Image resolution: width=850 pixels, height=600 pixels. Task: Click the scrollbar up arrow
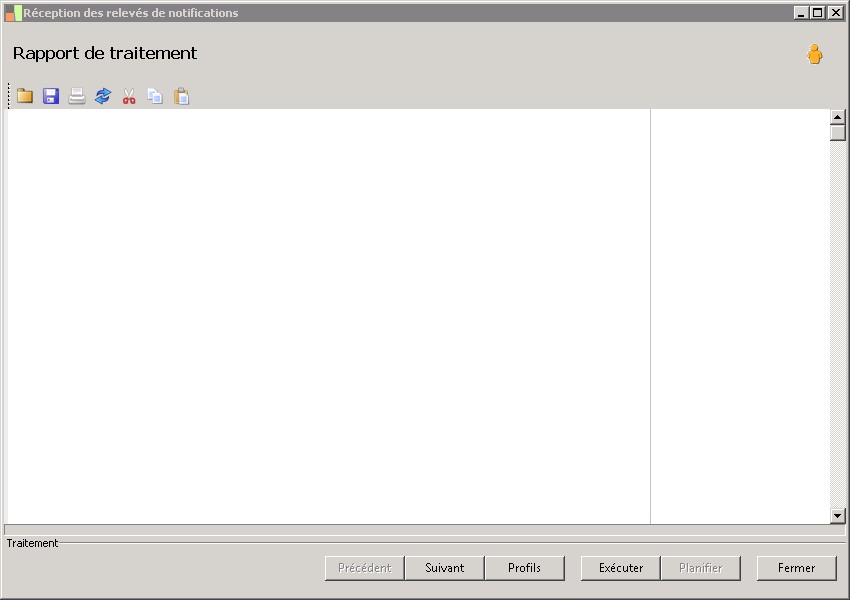pyautogui.click(x=838, y=117)
